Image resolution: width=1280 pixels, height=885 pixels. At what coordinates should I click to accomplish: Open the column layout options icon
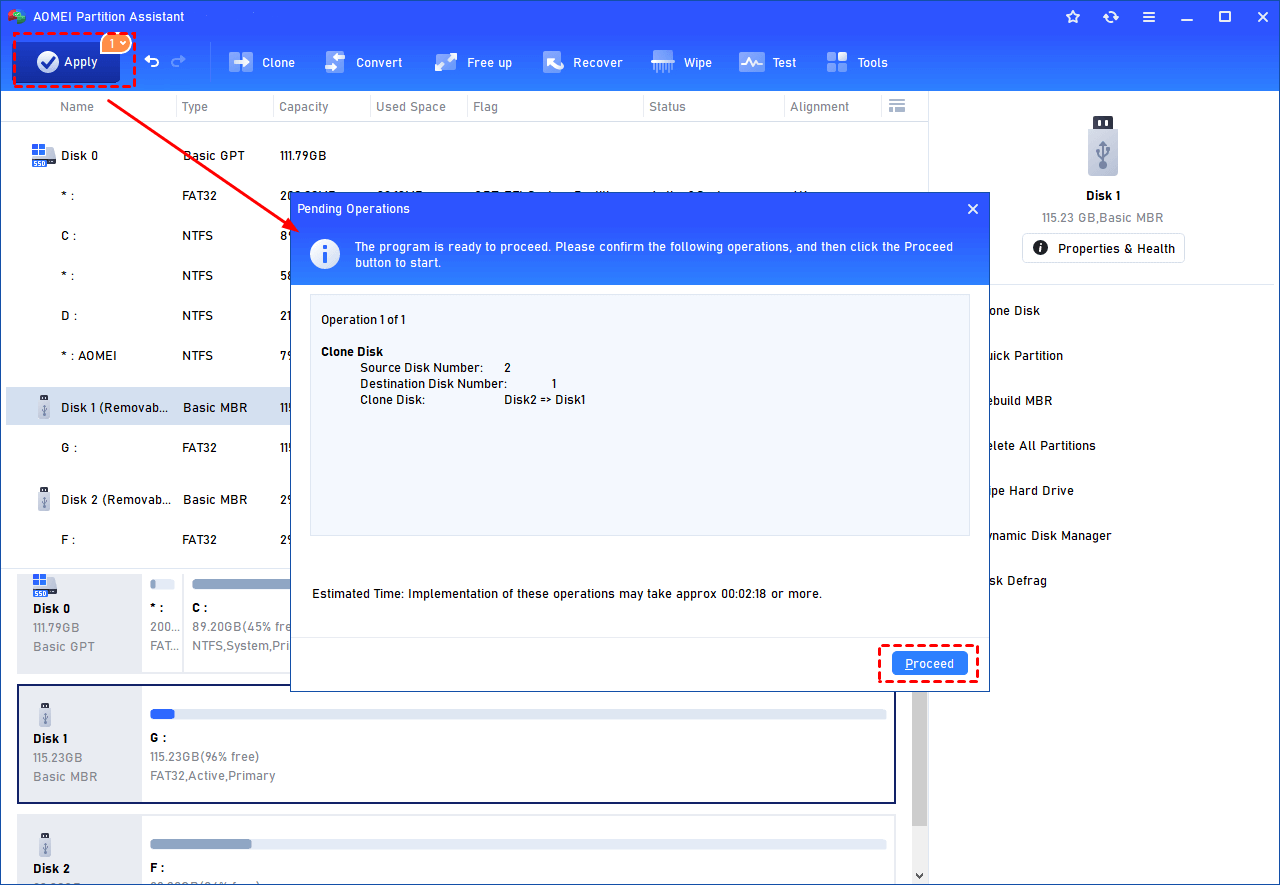897,105
